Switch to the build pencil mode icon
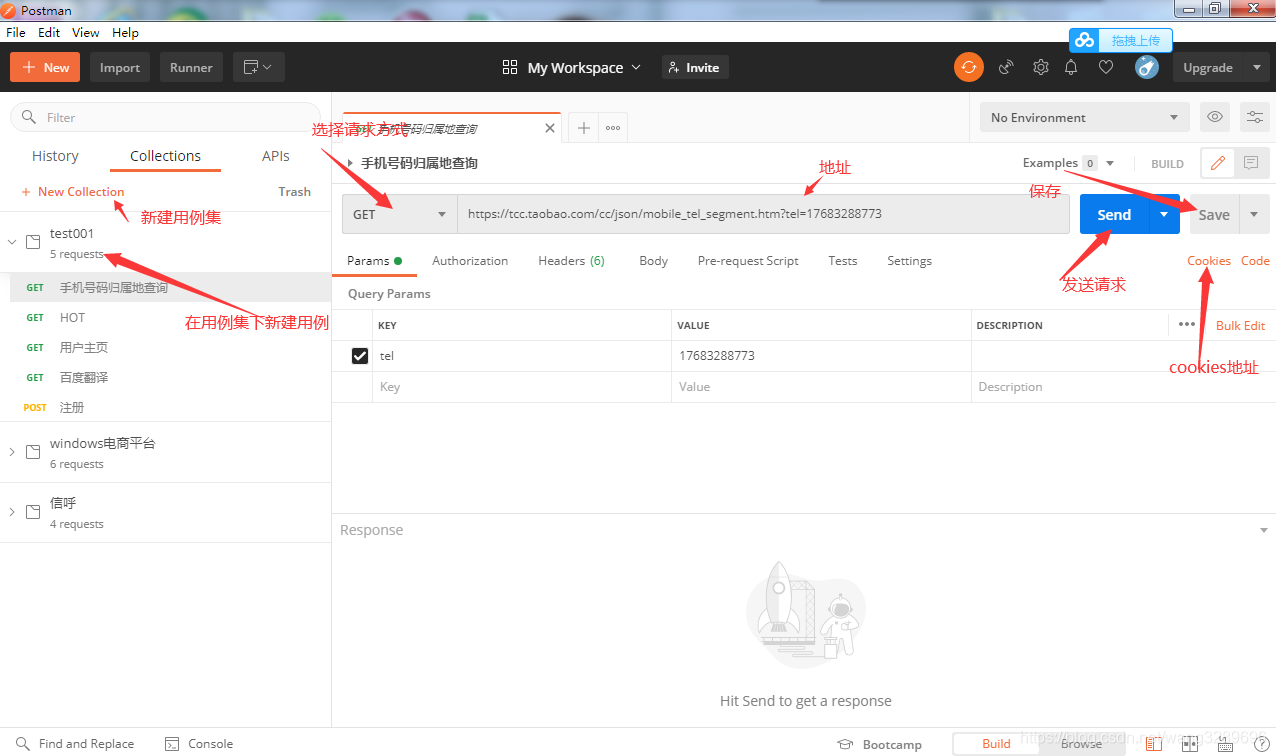The width and height of the screenshot is (1276, 756). 1217,163
